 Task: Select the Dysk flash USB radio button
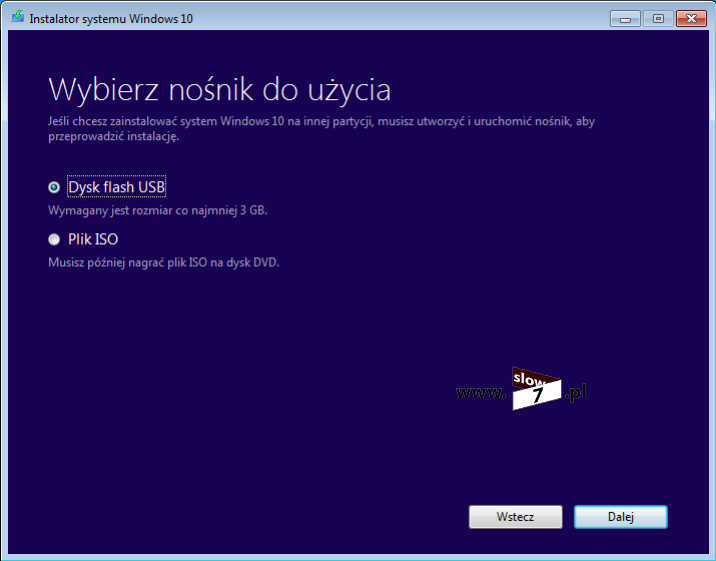pyautogui.click(x=54, y=187)
